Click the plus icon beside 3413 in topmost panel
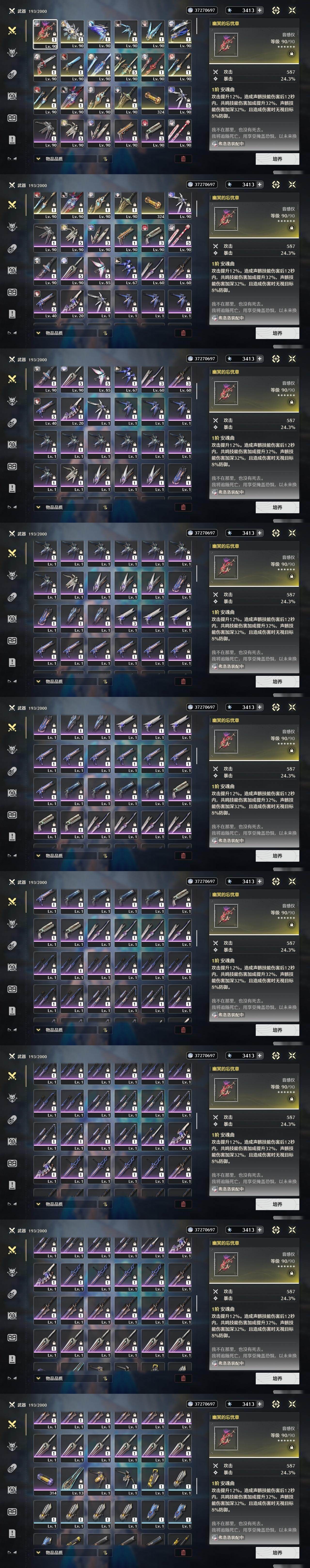The width and height of the screenshot is (310, 1568). point(260,10)
